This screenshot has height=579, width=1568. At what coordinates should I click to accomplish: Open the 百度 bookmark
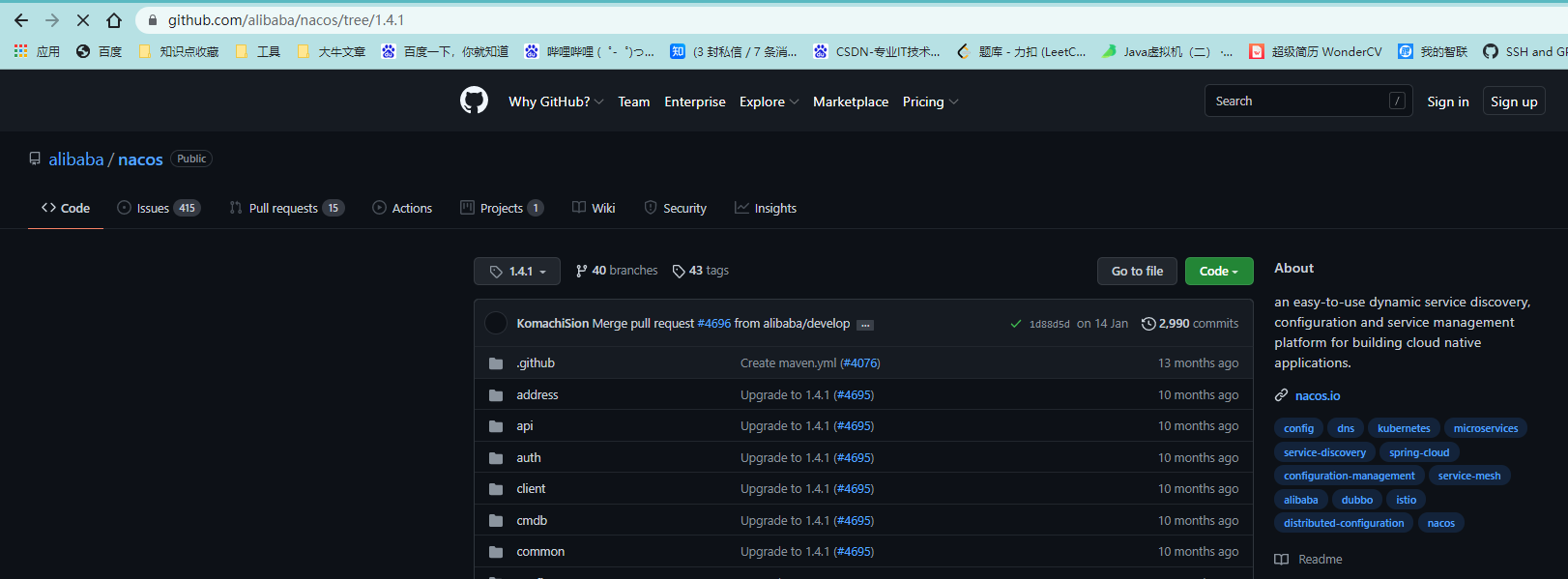[99, 51]
